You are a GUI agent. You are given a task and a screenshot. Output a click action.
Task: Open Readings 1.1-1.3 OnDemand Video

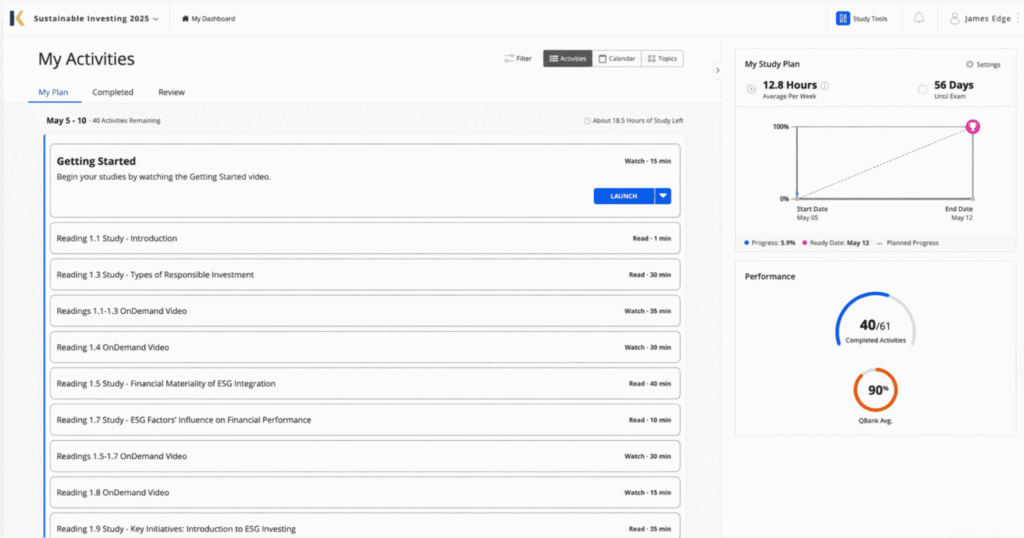(x=365, y=311)
